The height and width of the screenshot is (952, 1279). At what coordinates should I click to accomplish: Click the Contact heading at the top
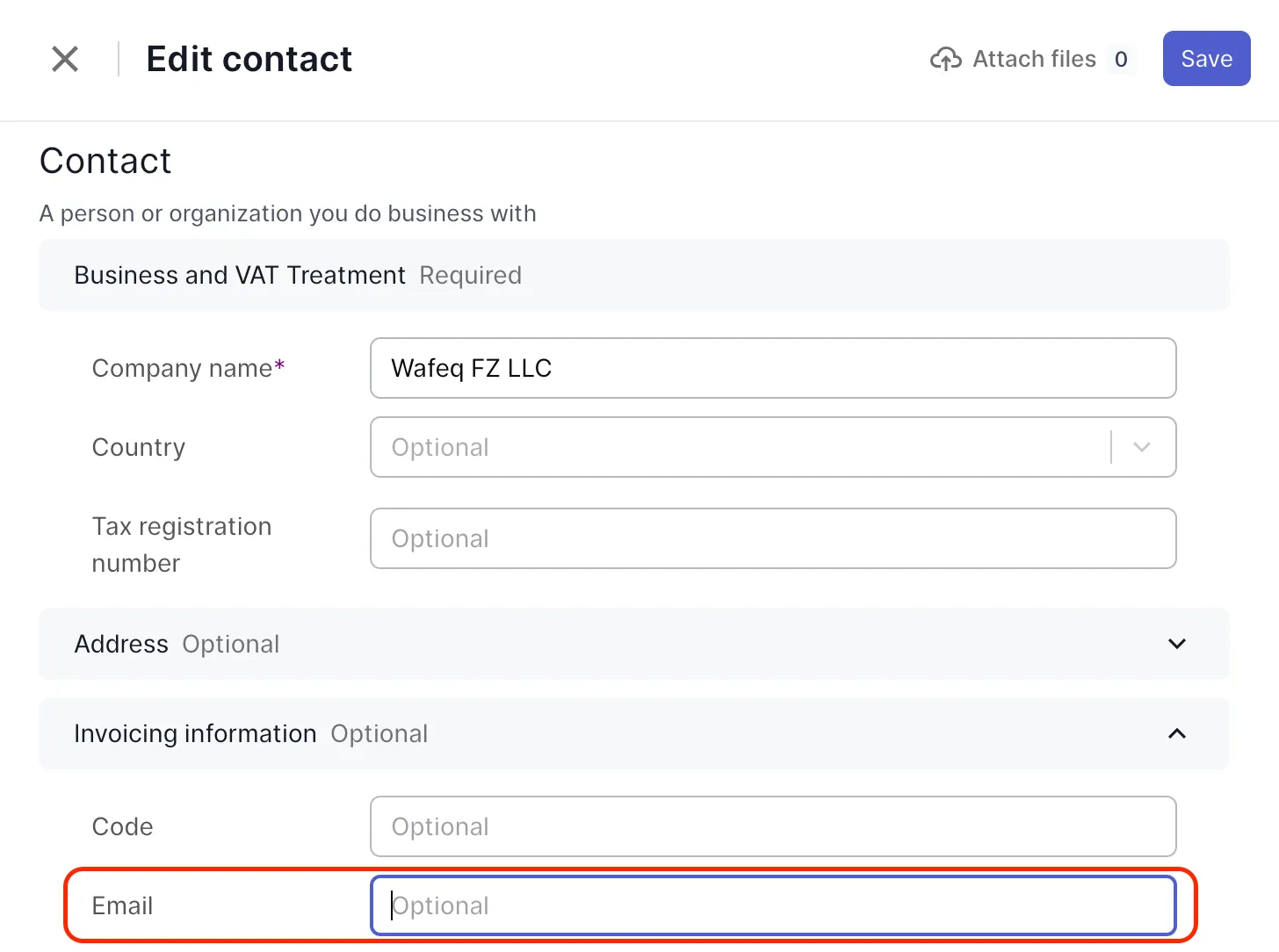tap(105, 161)
